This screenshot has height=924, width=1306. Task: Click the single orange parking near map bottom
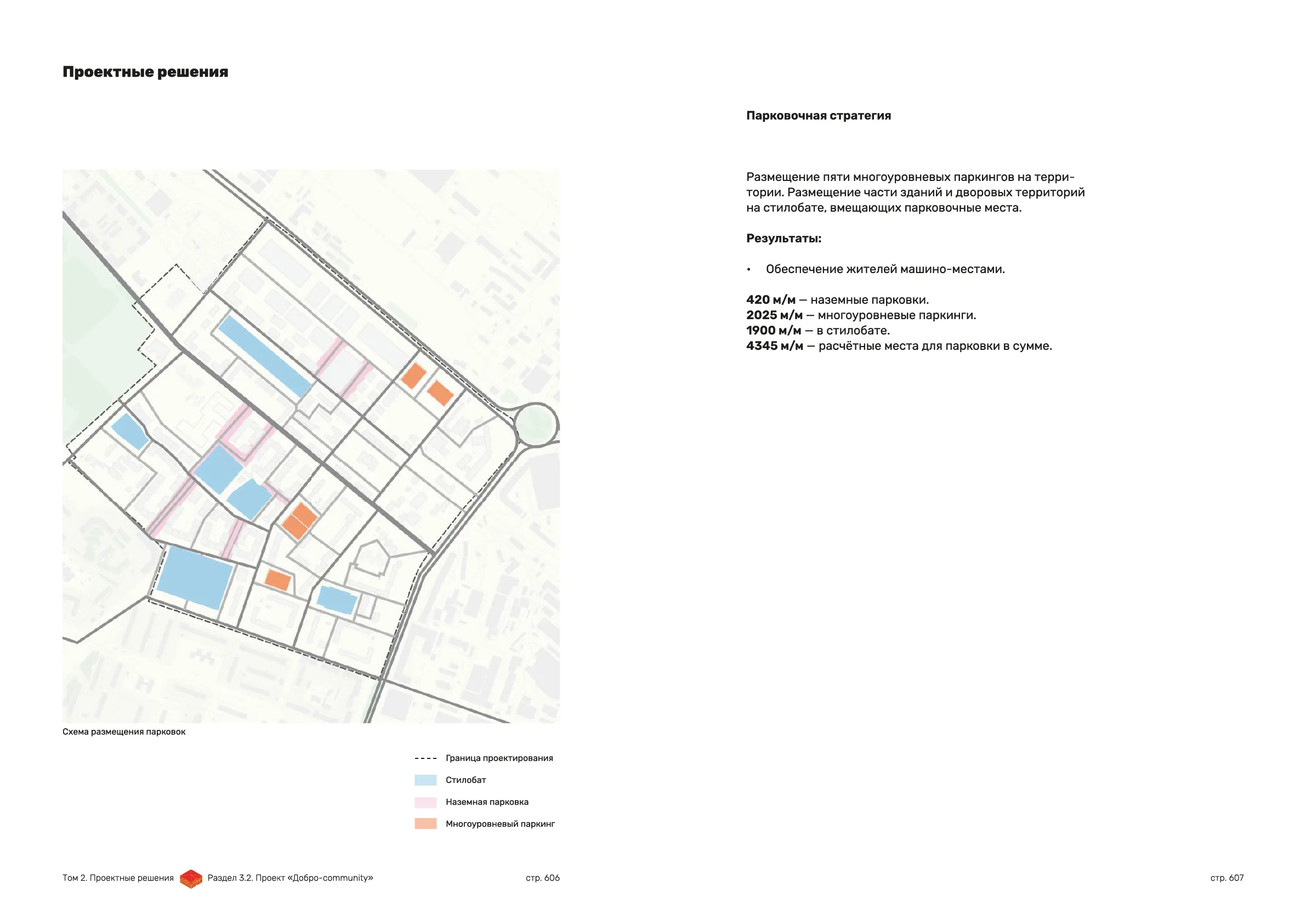278,580
